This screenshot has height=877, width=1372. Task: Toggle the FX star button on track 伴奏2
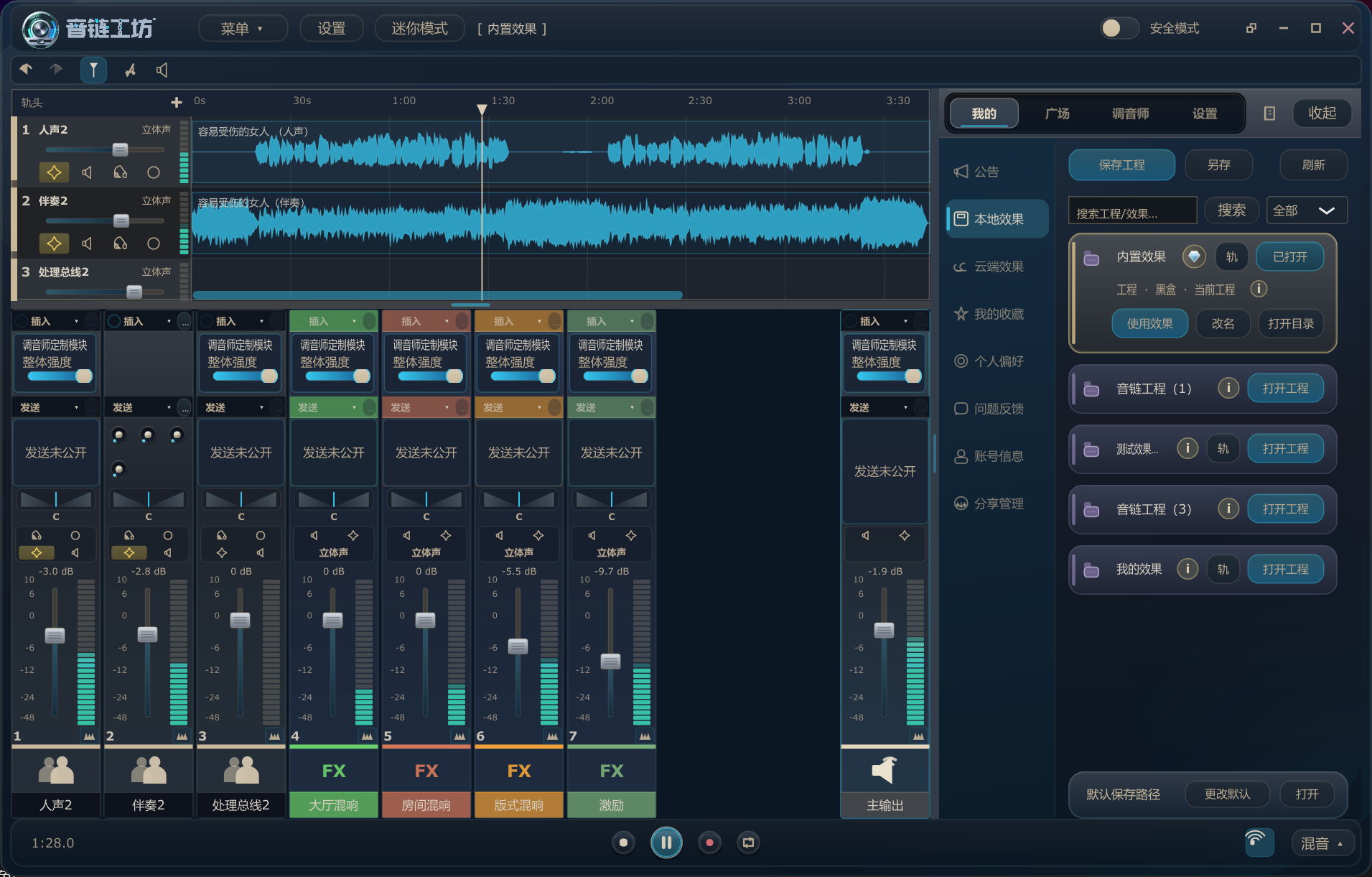point(54,243)
